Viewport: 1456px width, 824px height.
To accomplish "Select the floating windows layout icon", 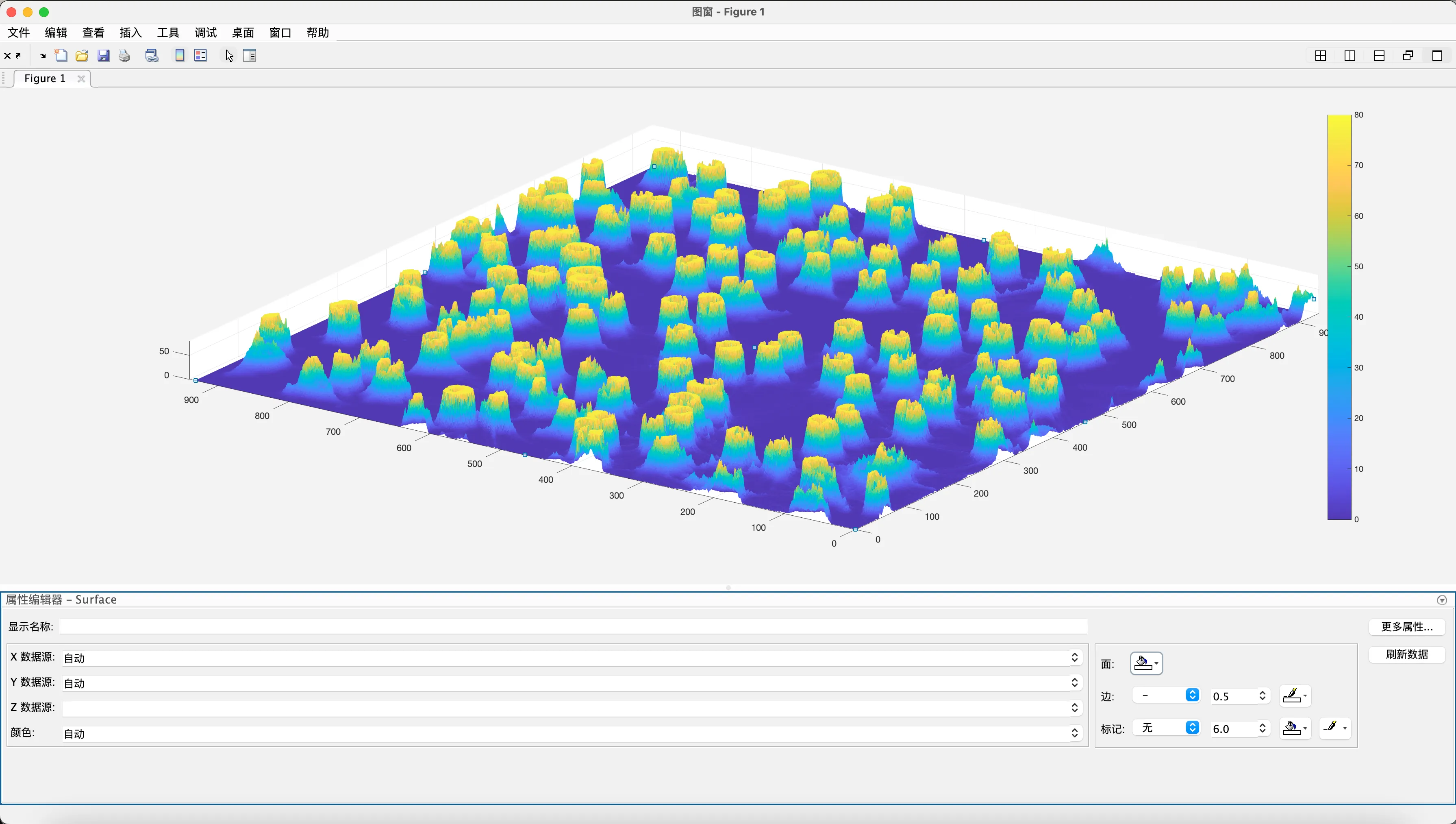I will (x=1408, y=55).
